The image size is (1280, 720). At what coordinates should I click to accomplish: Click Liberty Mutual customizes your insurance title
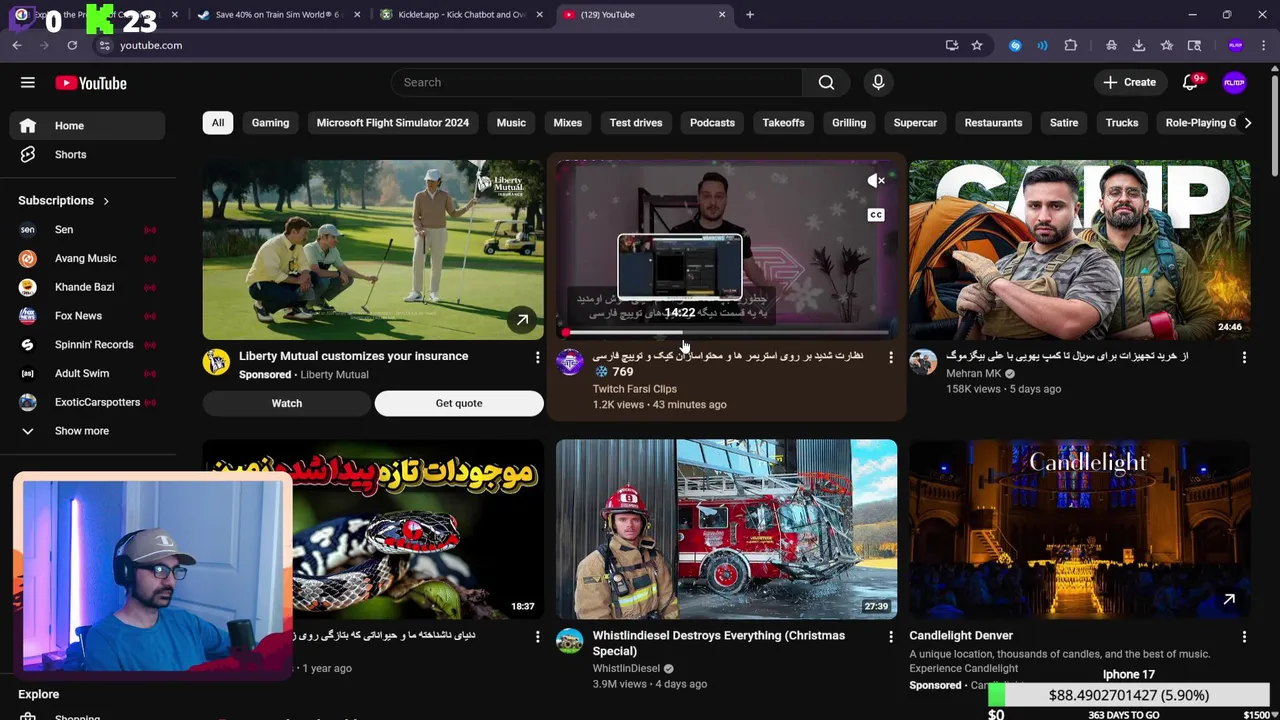click(x=353, y=356)
